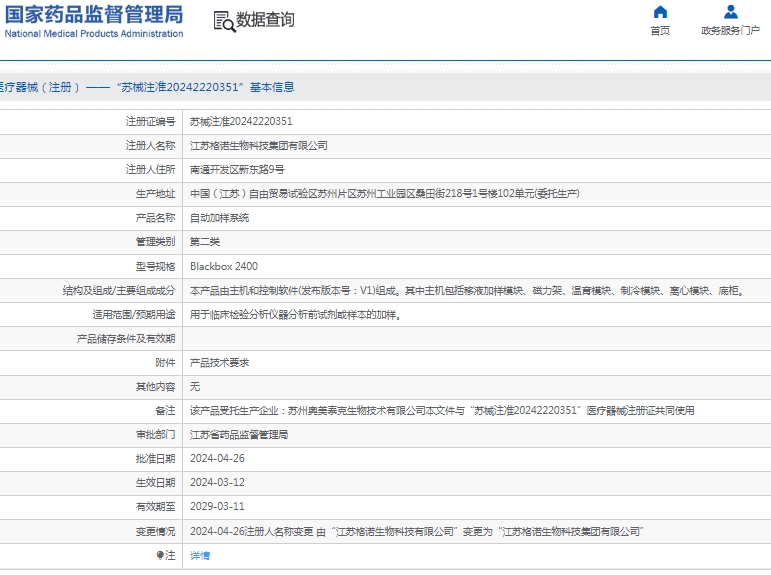
Task: Click the 生产地址 row label
Action: click(155, 194)
